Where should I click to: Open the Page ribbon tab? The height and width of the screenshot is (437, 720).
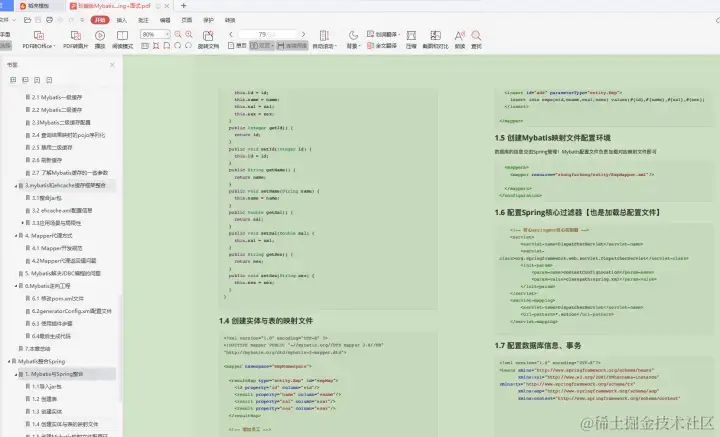click(187, 20)
